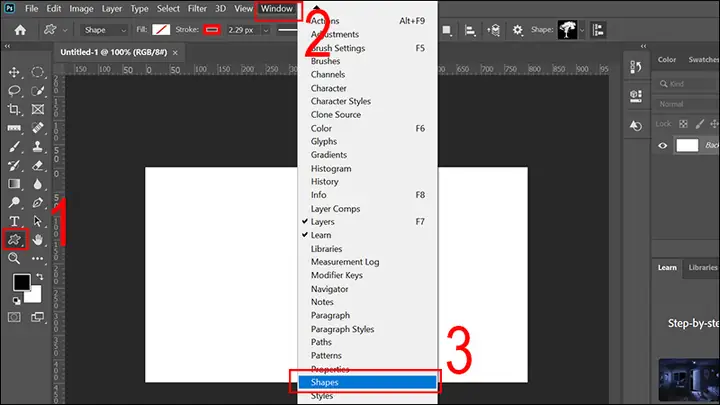Open the Normal blend mode dropdown
The width and height of the screenshot is (720, 405).
tap(686, 104)
